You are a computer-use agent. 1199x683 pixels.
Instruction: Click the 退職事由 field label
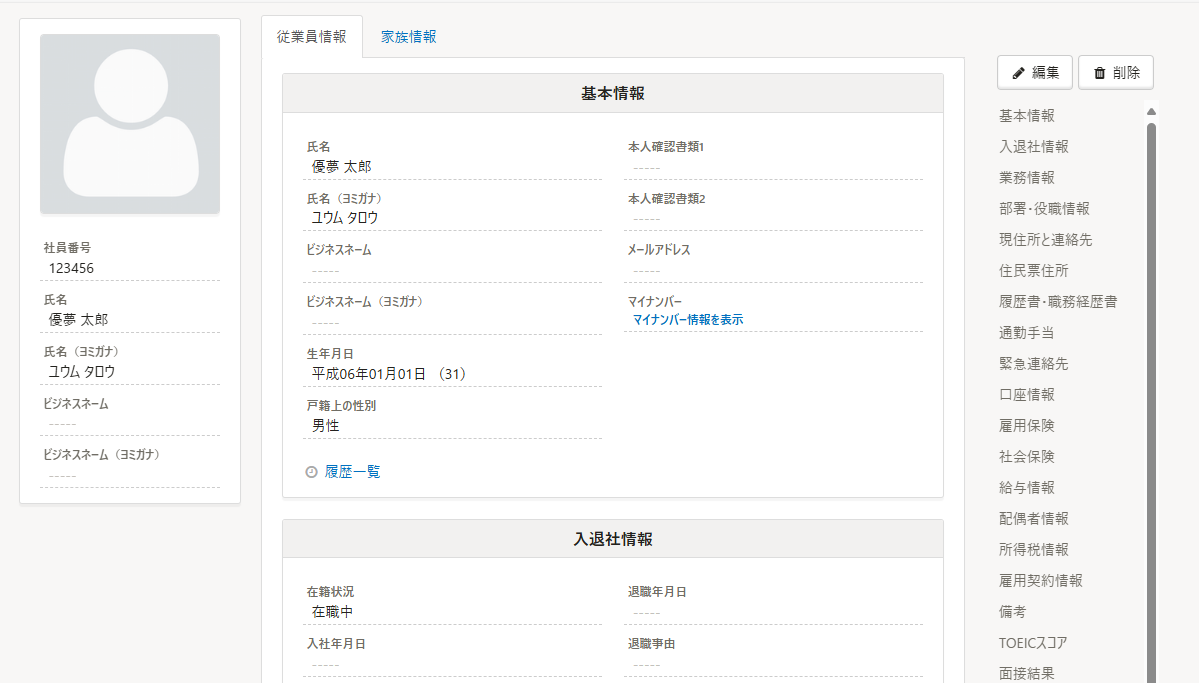click(x=651, y=644)
